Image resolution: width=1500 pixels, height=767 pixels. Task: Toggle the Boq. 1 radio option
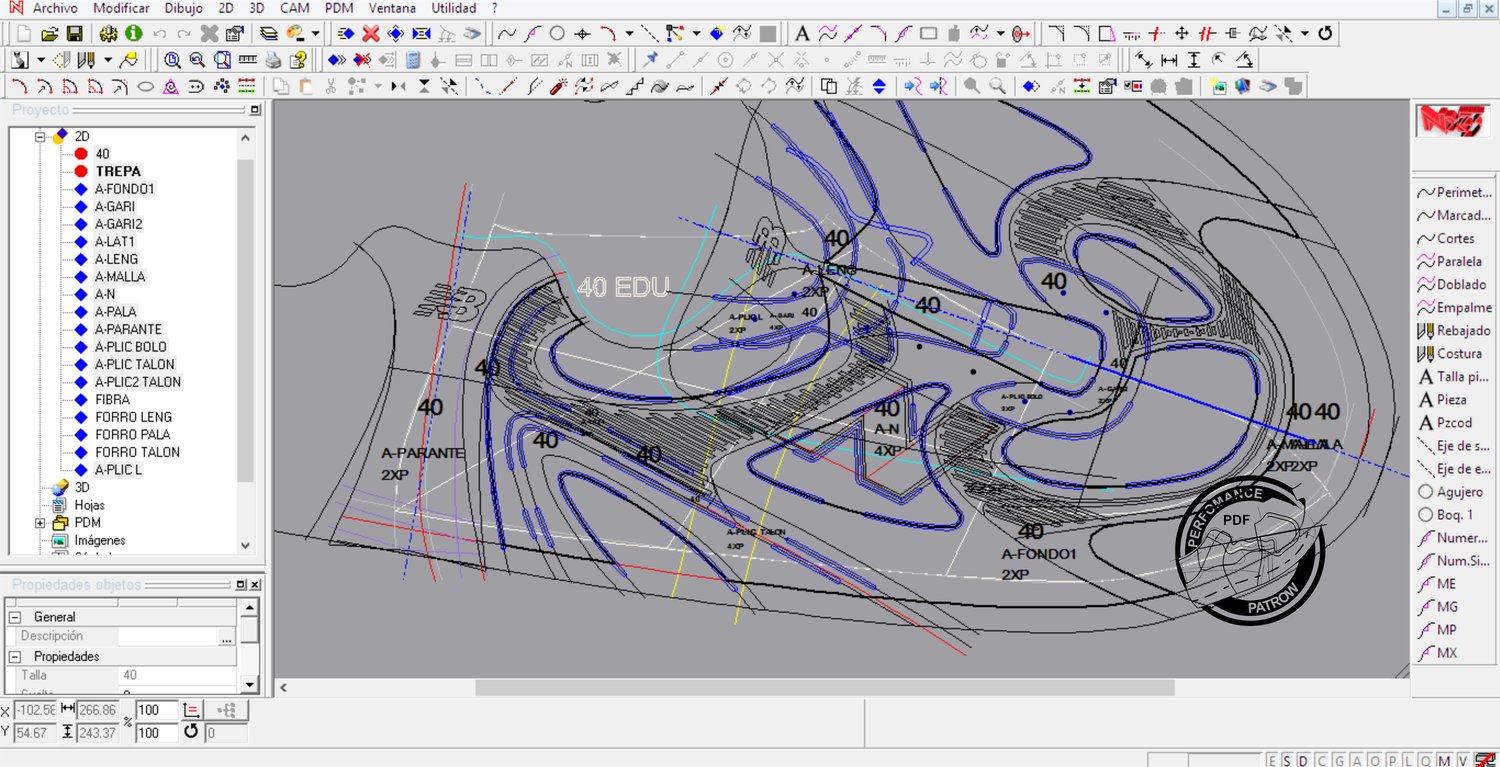1426,515
